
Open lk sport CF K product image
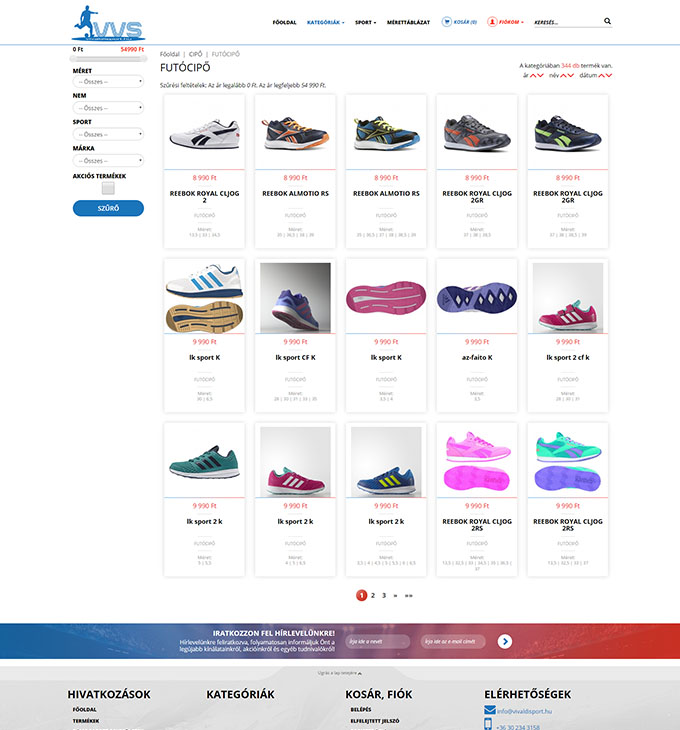tap(295, 297)
